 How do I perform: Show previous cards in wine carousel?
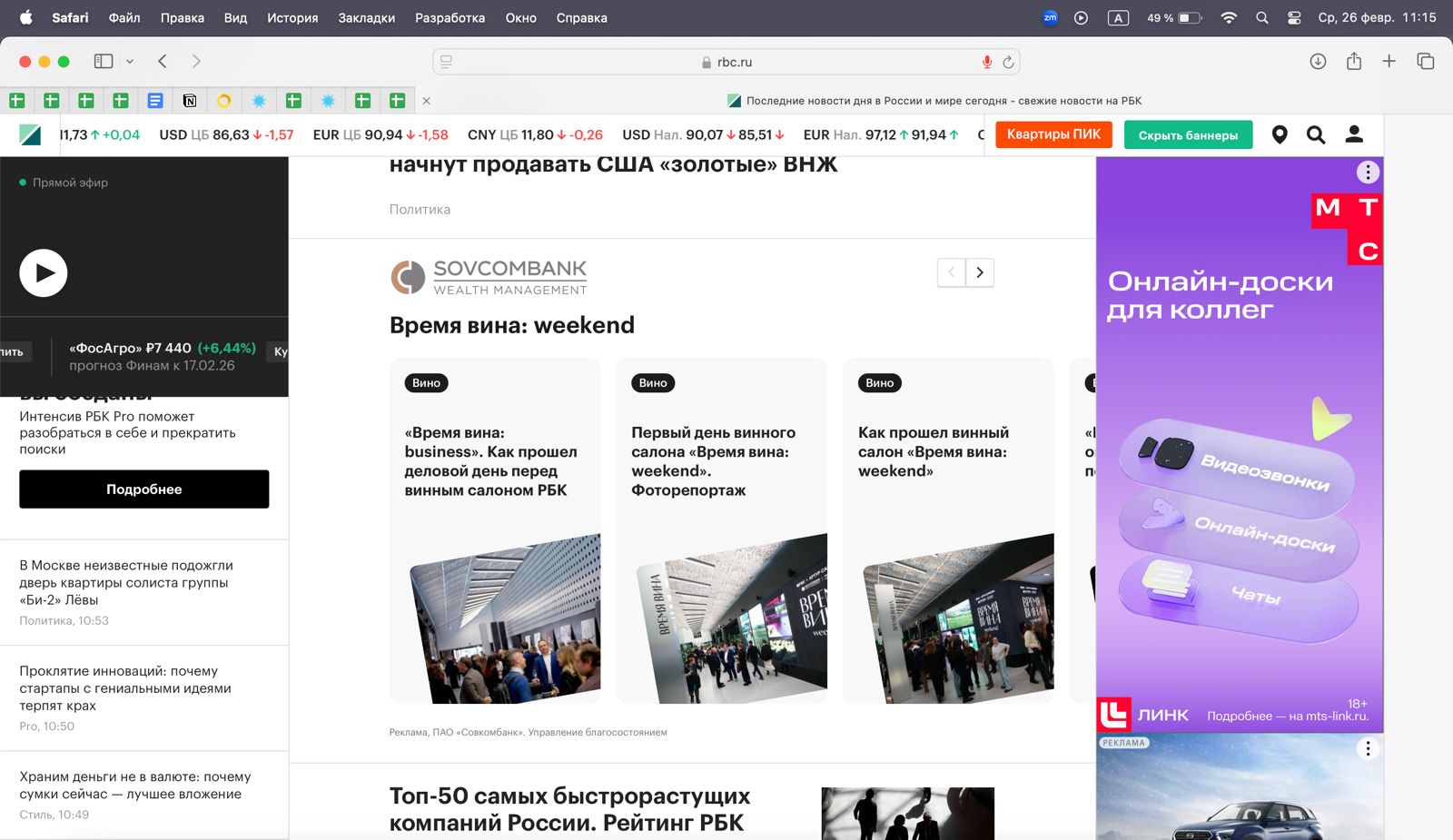click(x=951, y=272)
